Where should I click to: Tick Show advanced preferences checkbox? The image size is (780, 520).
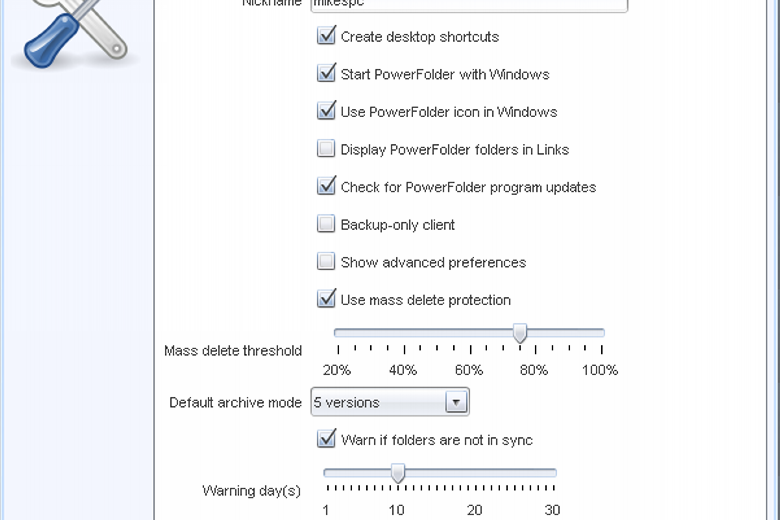coord(326,261)
